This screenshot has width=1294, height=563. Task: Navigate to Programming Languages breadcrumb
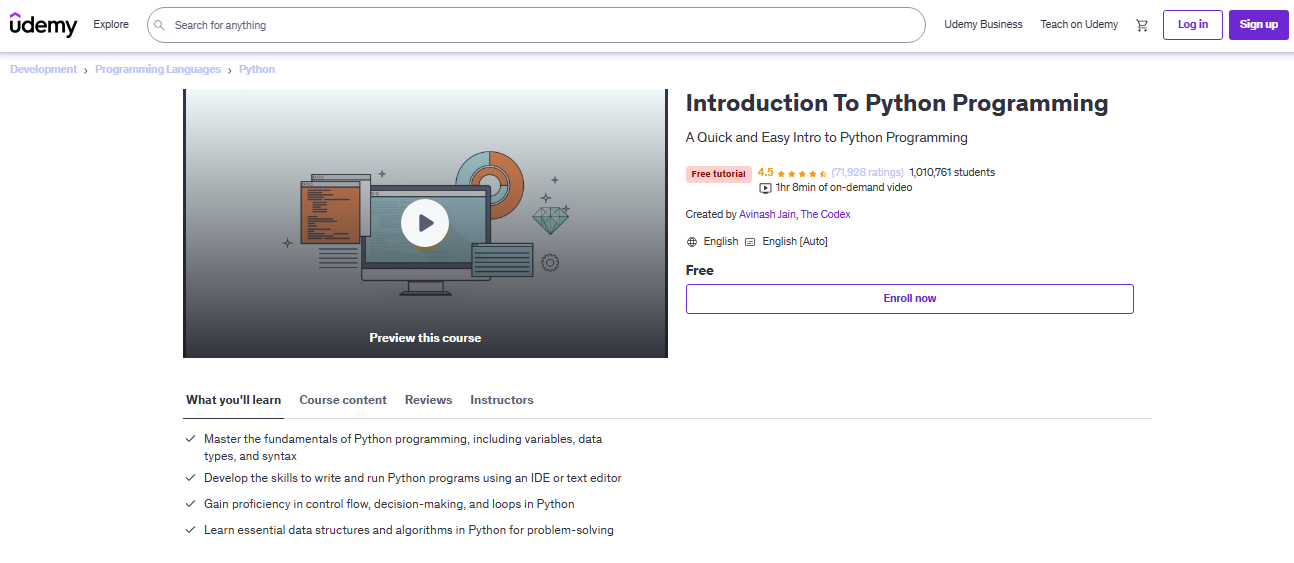click(x=158, y=70)
